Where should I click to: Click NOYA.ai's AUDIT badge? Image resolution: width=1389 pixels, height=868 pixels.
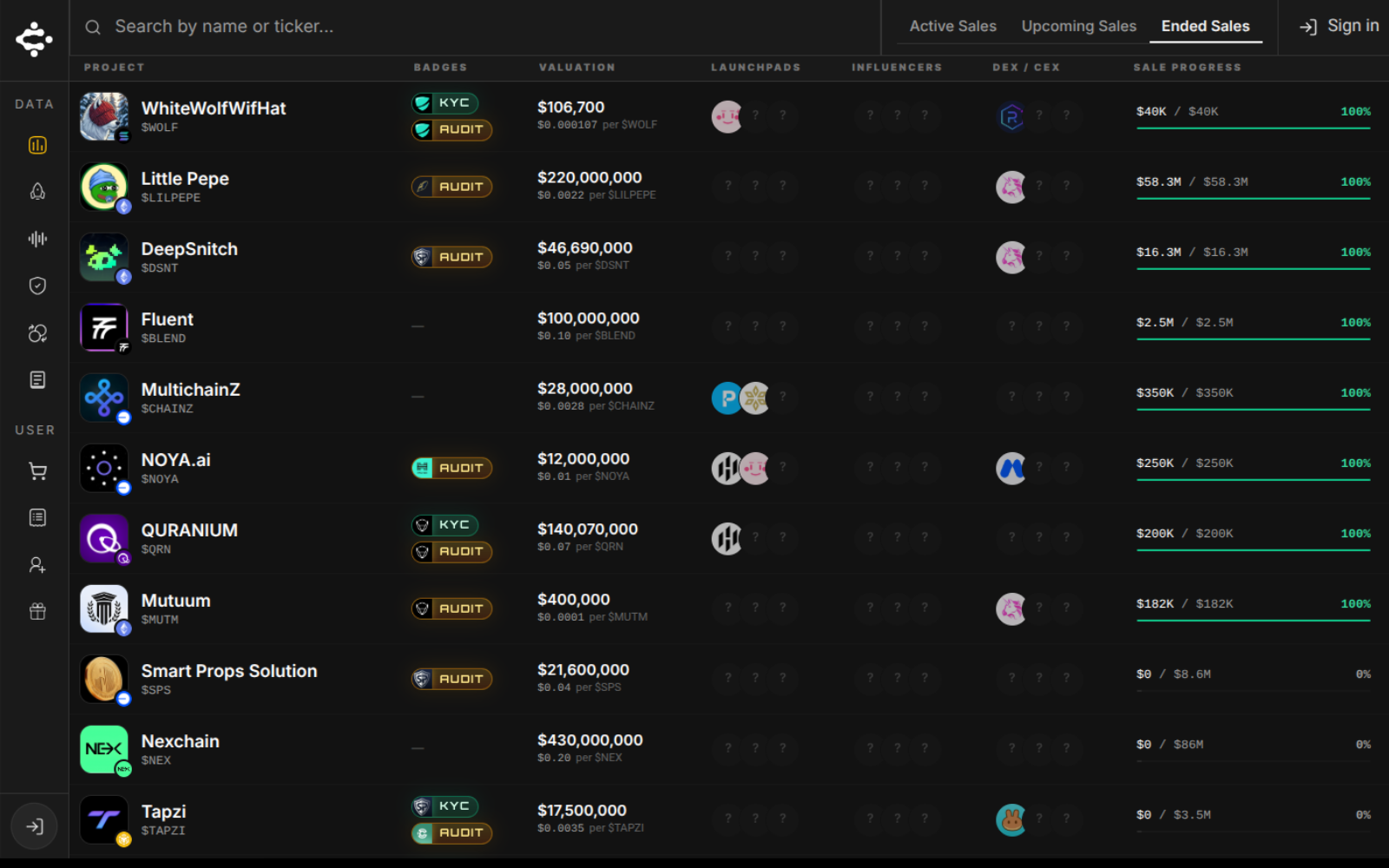tap(451, 468)
